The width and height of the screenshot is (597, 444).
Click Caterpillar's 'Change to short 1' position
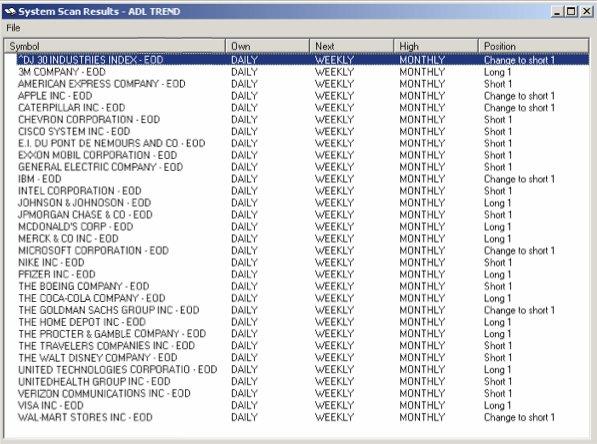coord(519,107)
